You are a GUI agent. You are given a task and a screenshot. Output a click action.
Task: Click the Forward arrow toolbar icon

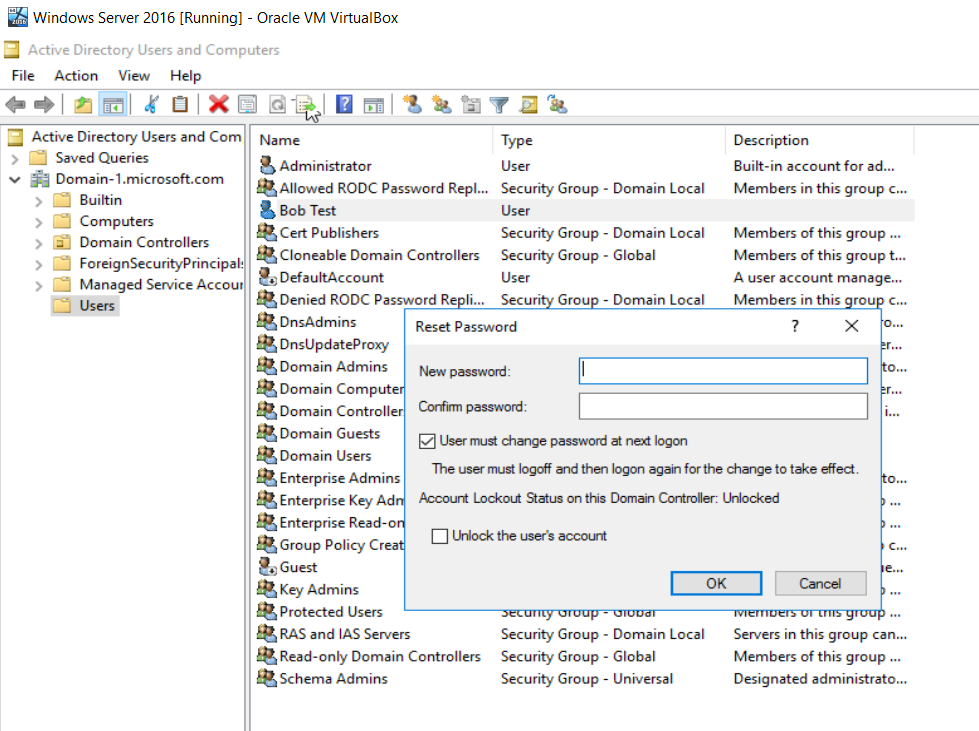(x=44, y=104)
